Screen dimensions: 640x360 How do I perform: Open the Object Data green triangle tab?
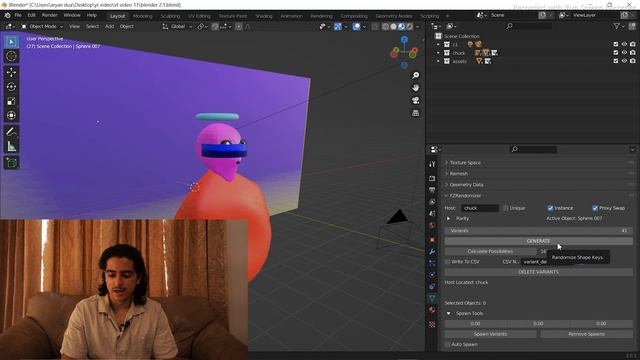pos(432,298)
